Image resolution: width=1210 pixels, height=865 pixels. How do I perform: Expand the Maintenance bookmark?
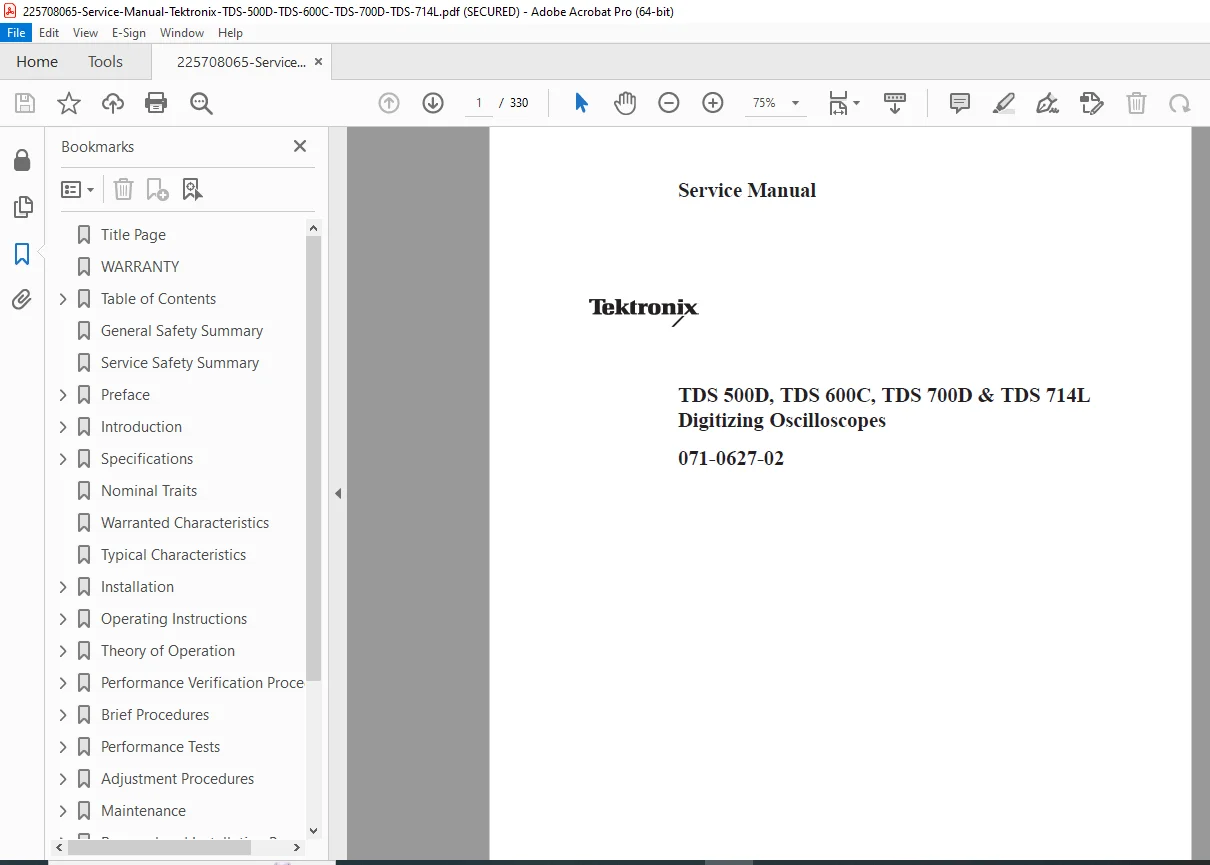(63, 811)
